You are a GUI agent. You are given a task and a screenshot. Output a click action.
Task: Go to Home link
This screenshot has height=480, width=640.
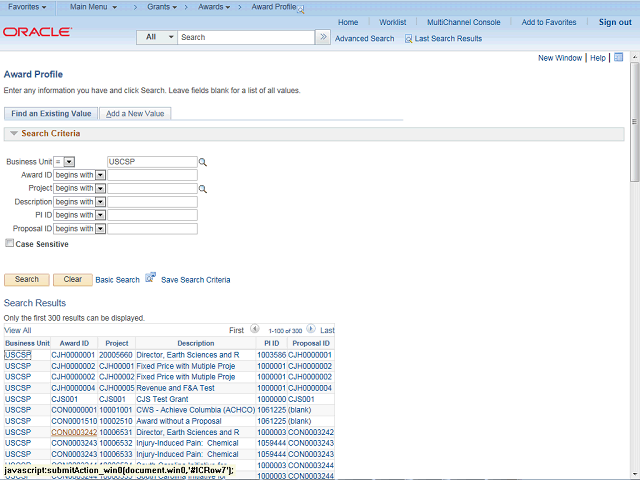[348, 22]
